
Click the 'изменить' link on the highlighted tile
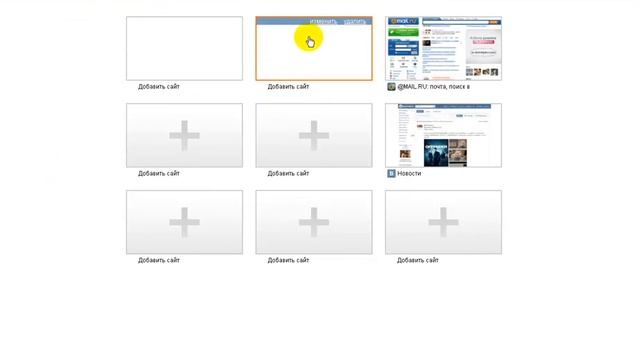pos(323,21)
